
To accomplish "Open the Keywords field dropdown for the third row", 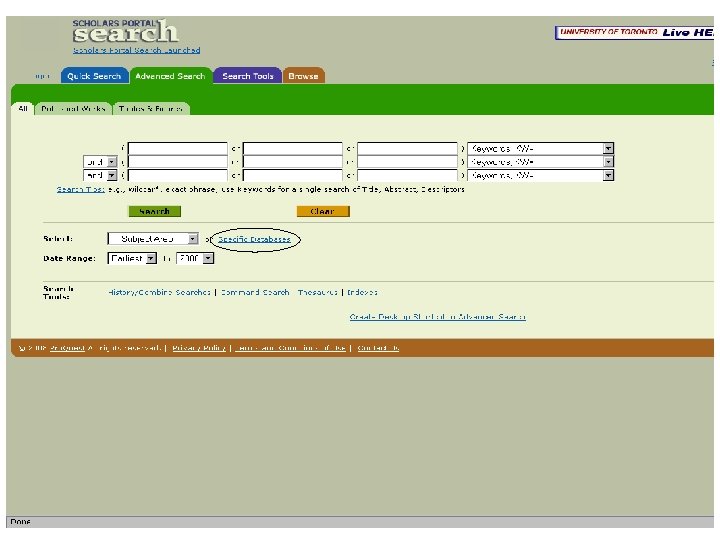I will click(x=540, y=175).
